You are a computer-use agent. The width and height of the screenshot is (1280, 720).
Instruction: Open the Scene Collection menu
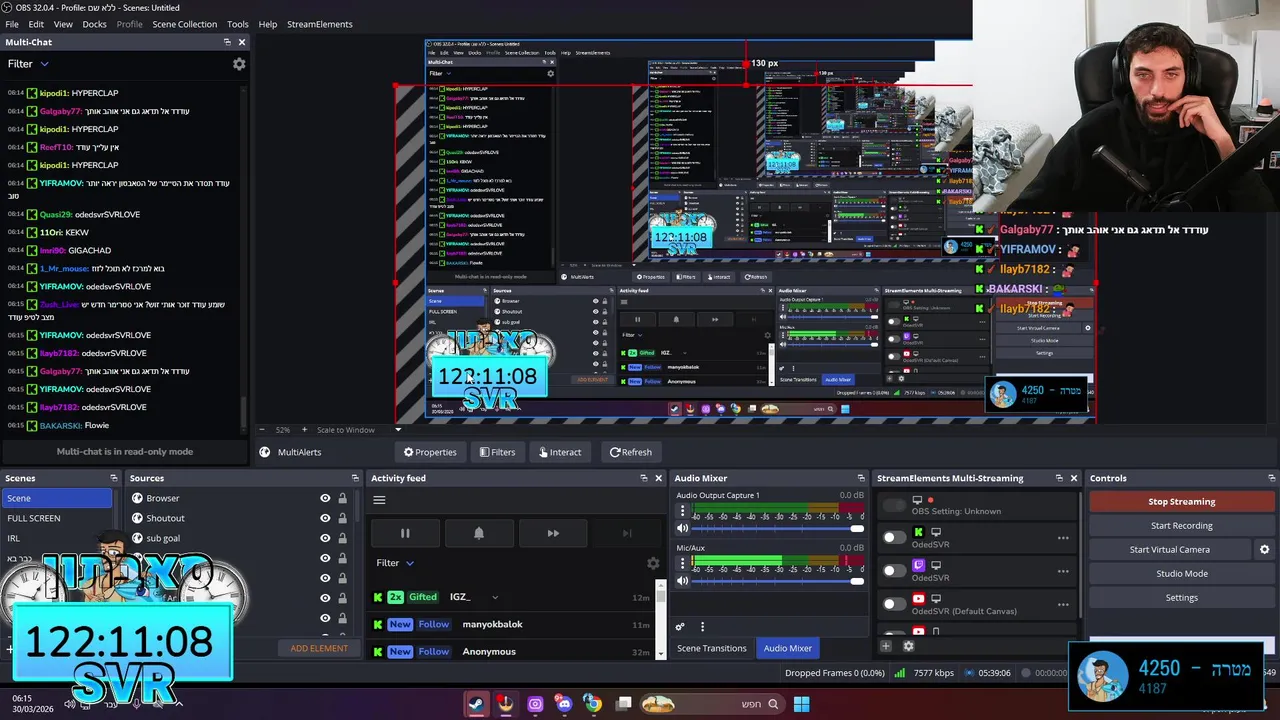(x=184, y=24)
